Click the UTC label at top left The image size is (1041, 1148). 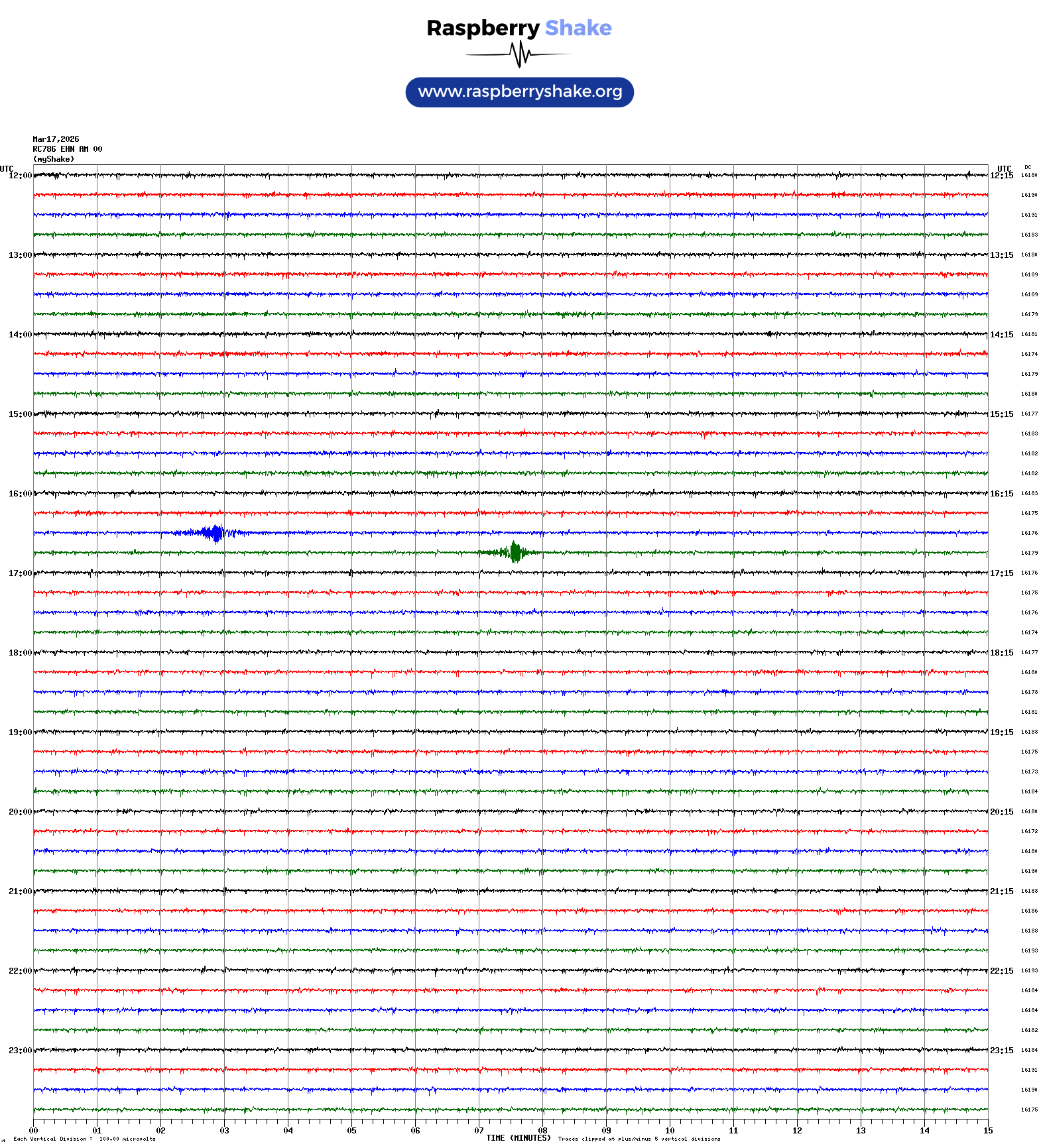(7, 168)
